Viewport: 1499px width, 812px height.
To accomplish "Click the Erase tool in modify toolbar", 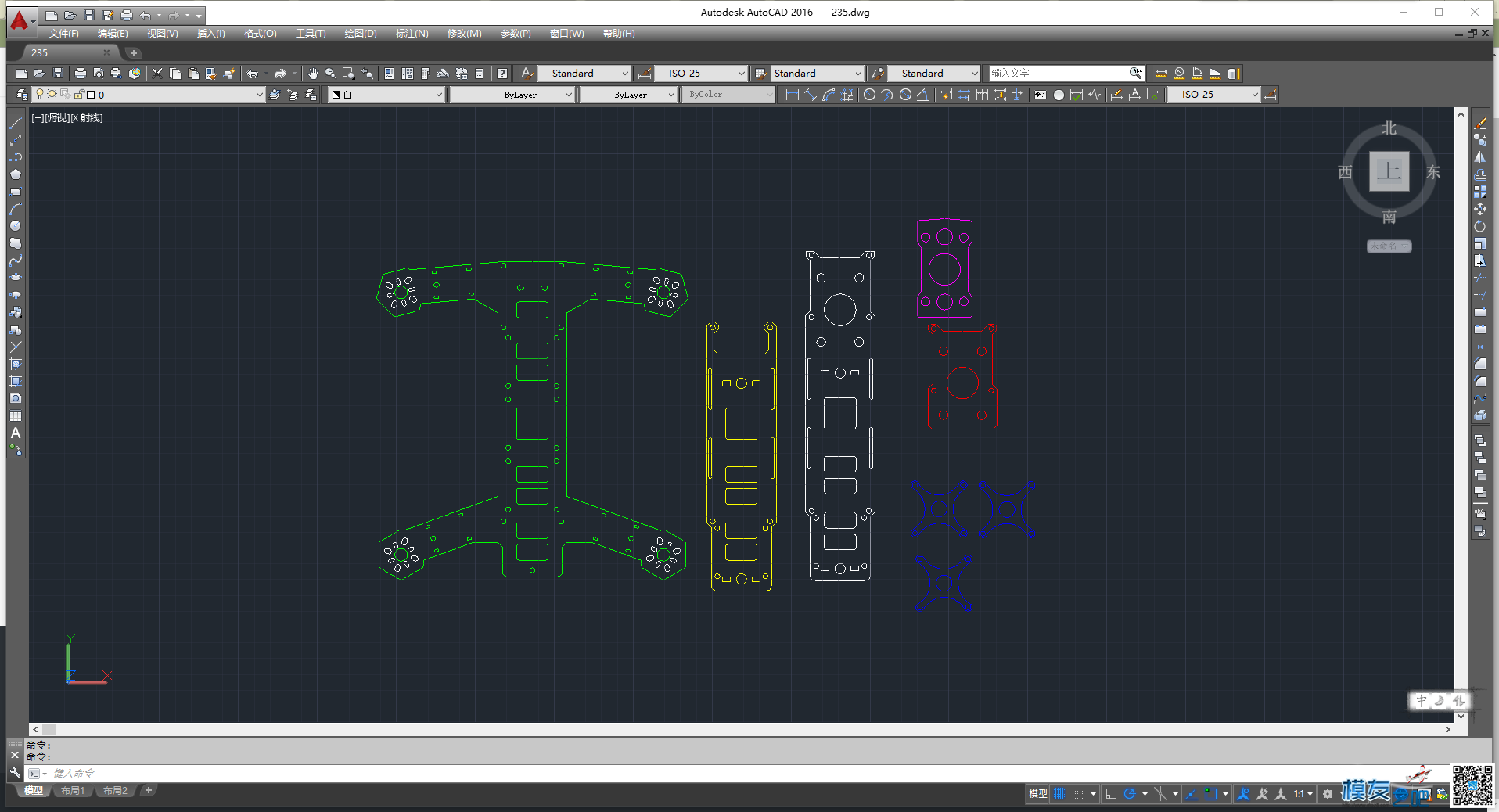I will pyautogui.click(x=1480, y=123).
